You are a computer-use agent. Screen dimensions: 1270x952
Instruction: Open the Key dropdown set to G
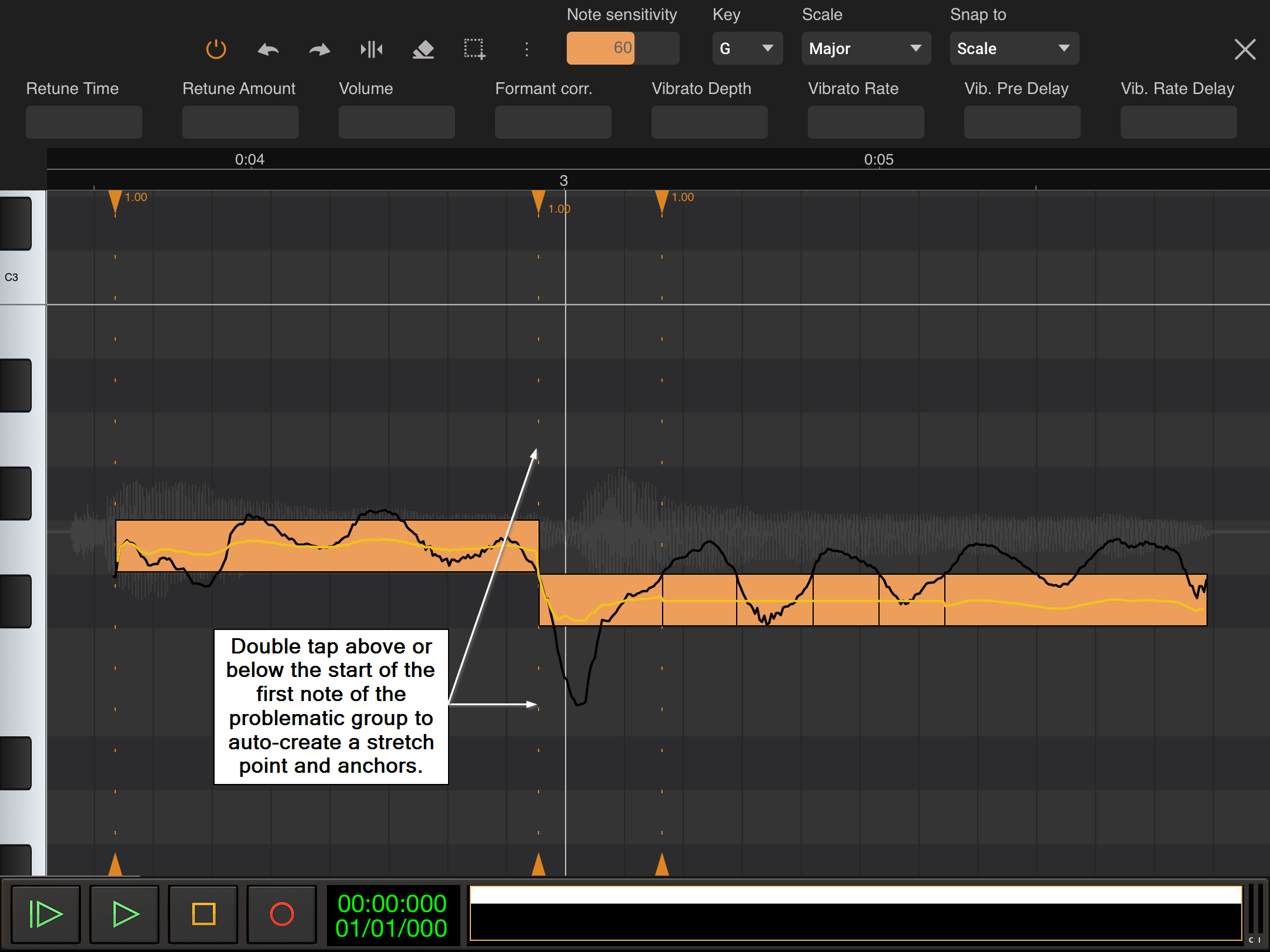point(747,48)
